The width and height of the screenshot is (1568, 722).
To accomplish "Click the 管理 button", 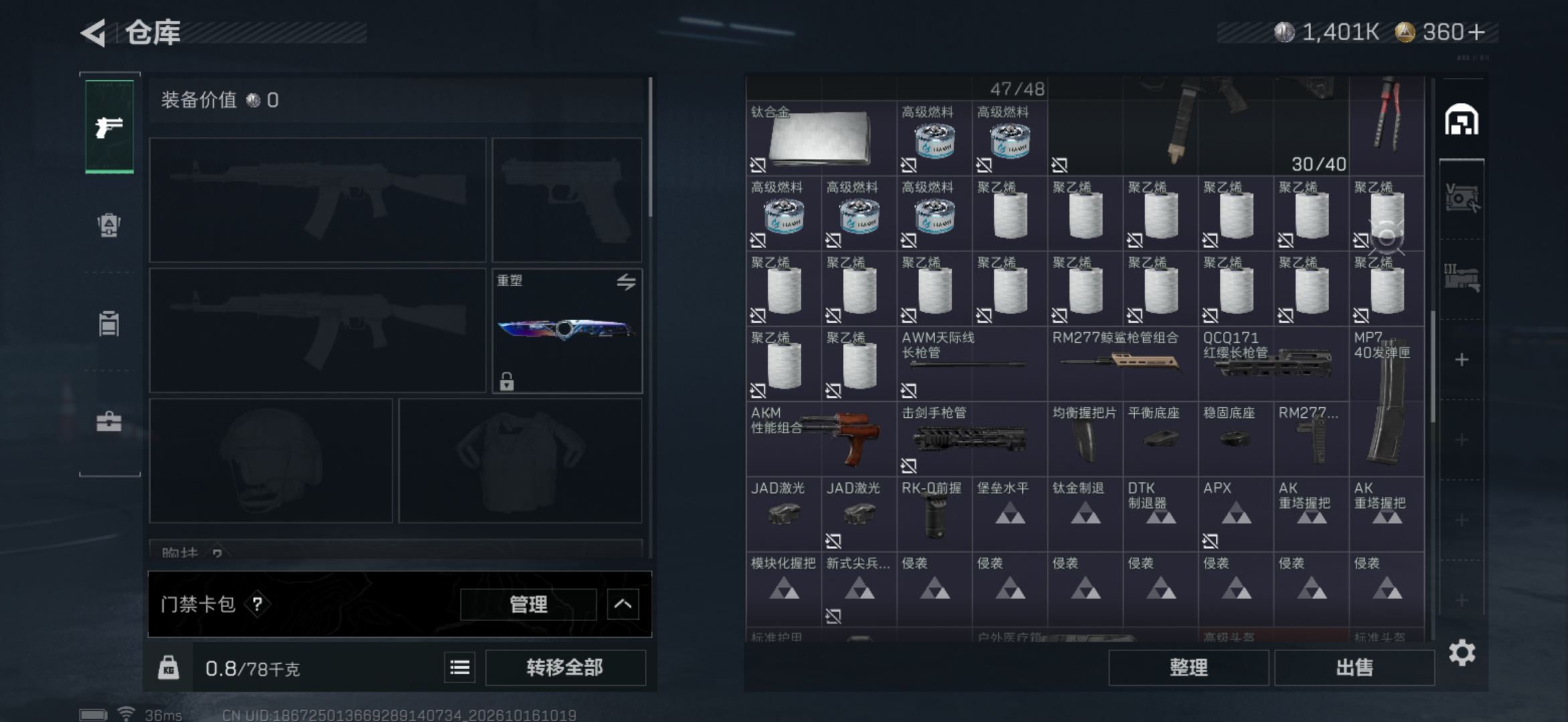I will 528,604.
